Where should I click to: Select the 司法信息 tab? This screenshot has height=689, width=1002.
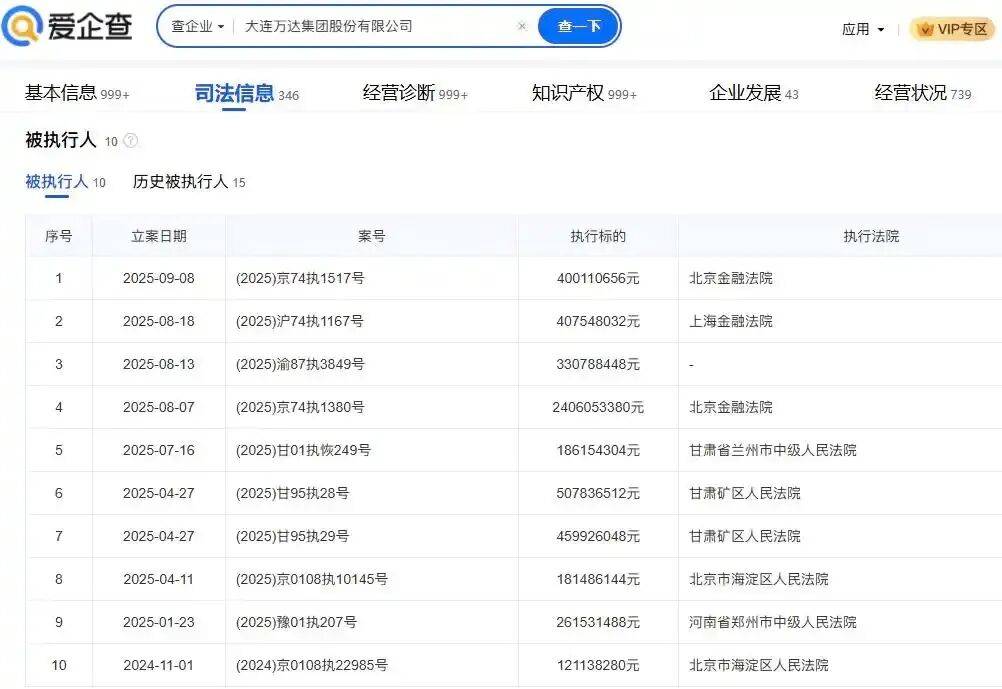tap(246, 93)
